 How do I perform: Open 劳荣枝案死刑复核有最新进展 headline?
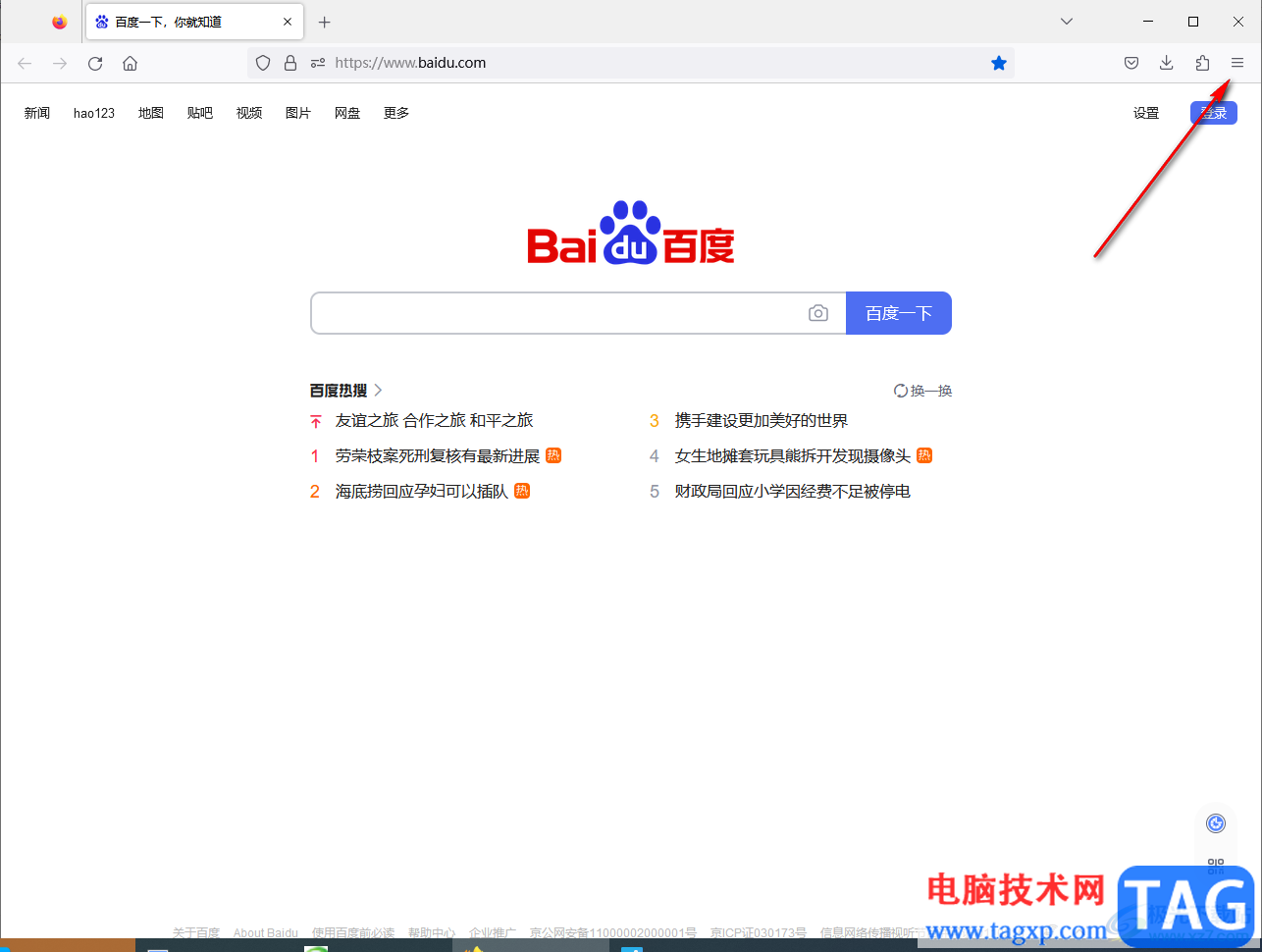point(438,455)
